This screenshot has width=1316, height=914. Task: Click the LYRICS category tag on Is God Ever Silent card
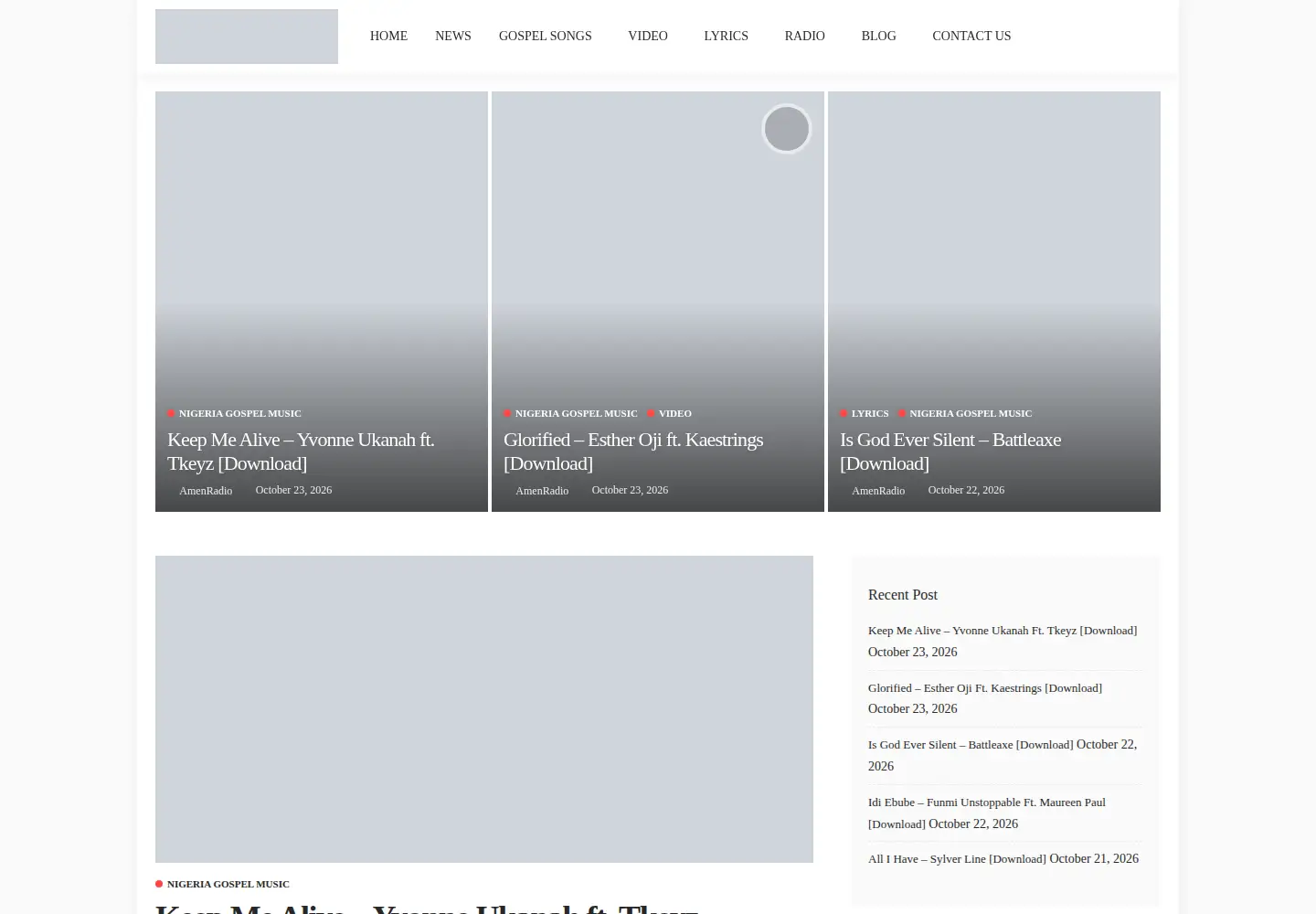869,413
